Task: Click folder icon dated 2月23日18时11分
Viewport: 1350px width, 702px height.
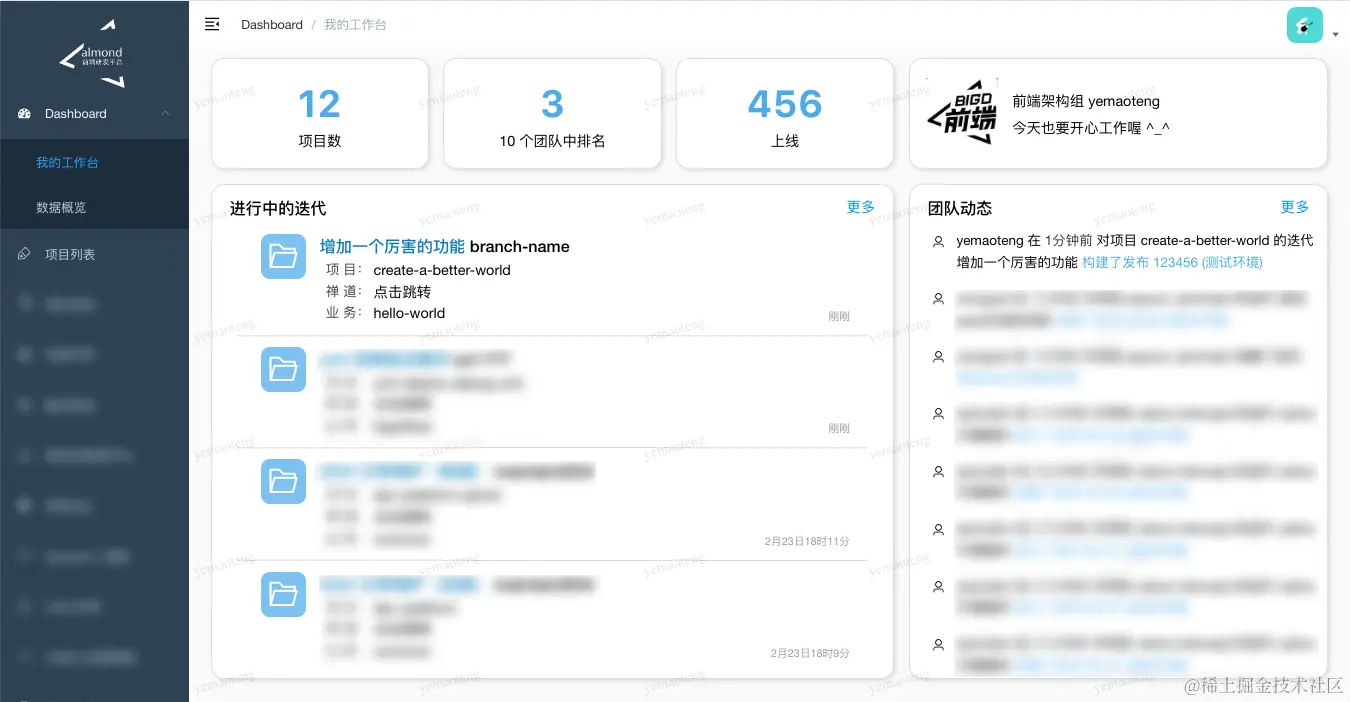Action: [283, 481]
